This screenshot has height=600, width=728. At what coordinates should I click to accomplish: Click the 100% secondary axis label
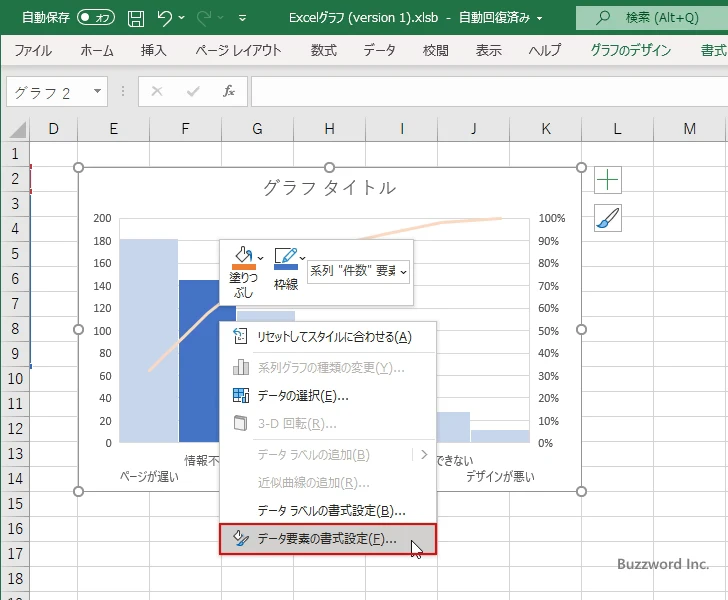pos(552,218)
